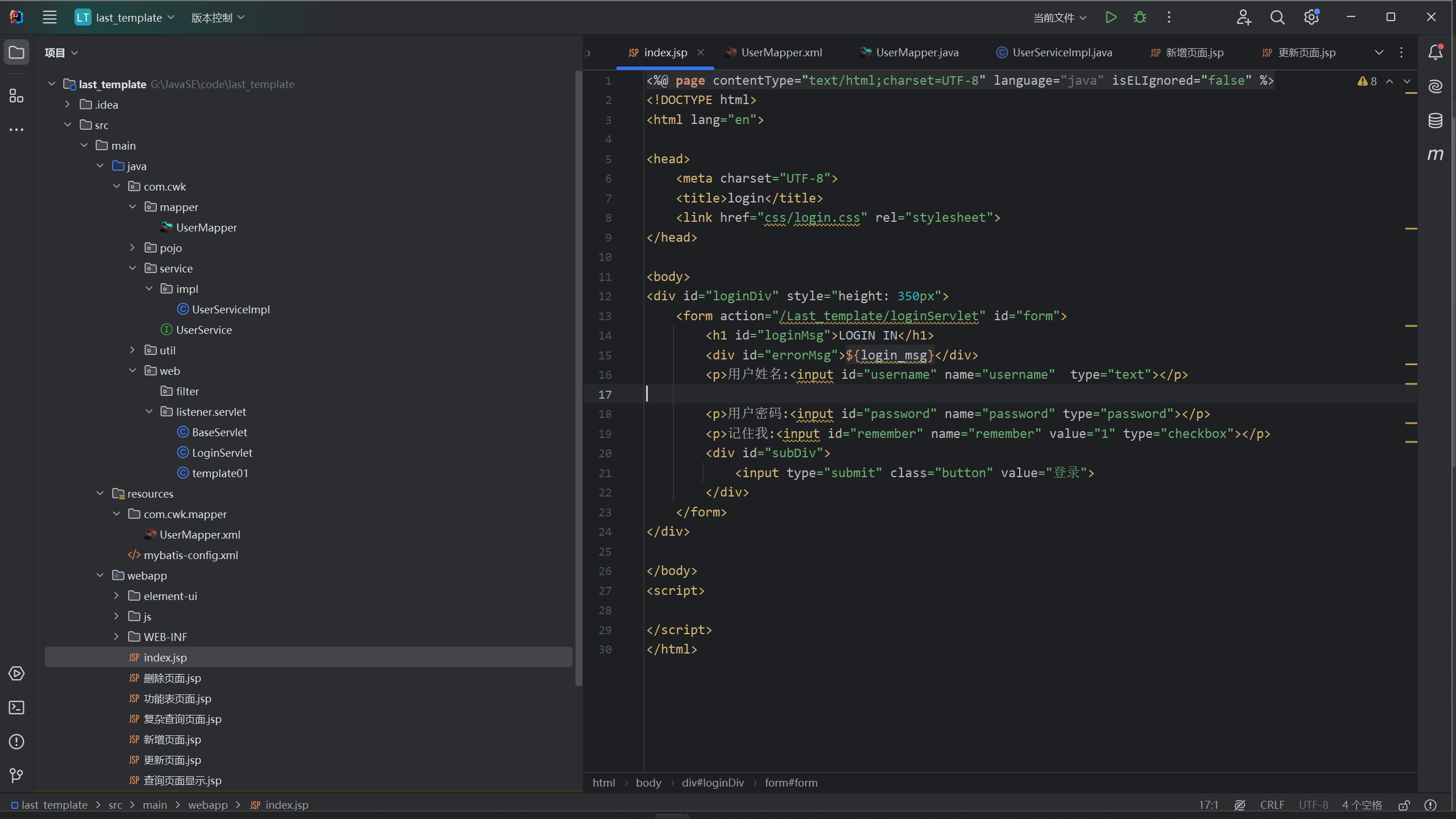Open the Problems tool window
This screenshot has height=819, width=1456.
click(16, 742)
